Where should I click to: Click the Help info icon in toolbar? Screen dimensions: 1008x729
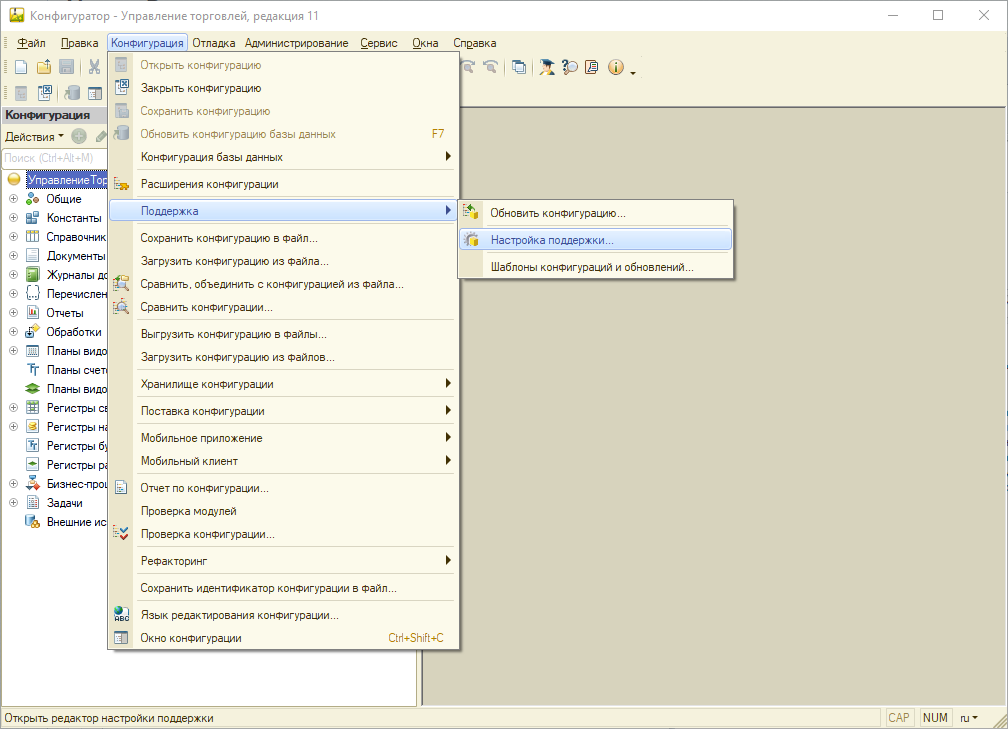point(615,67)
